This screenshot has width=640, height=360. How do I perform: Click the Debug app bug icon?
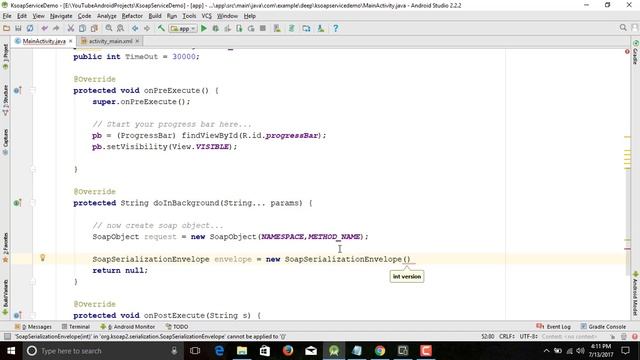[216, 28]
